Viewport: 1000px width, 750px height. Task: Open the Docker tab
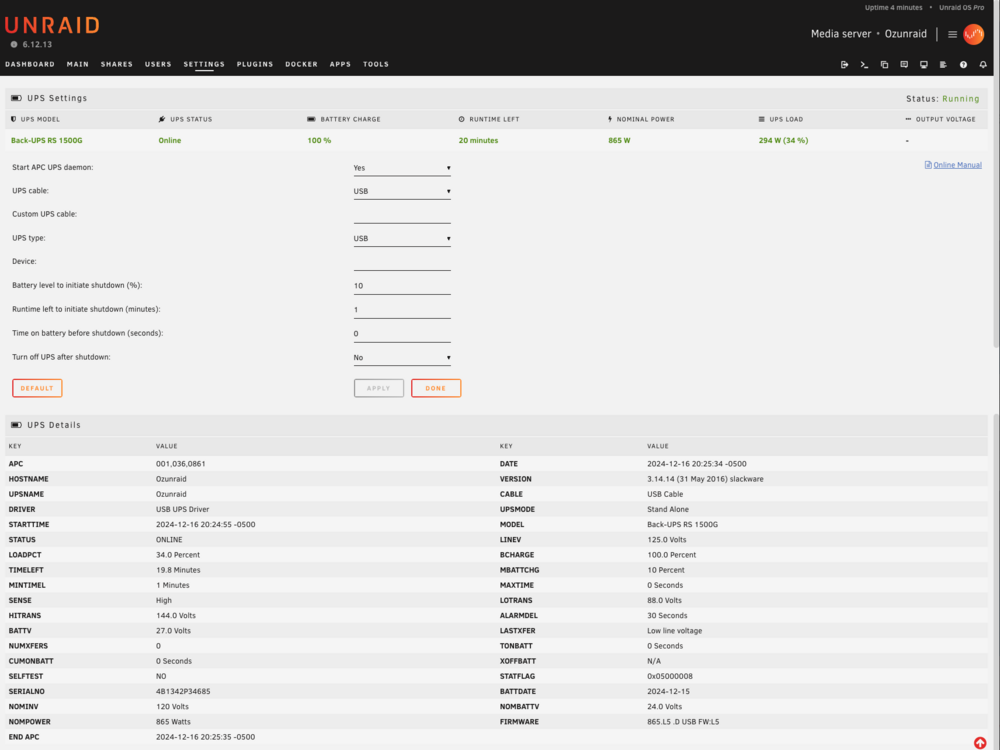(302, 64)
